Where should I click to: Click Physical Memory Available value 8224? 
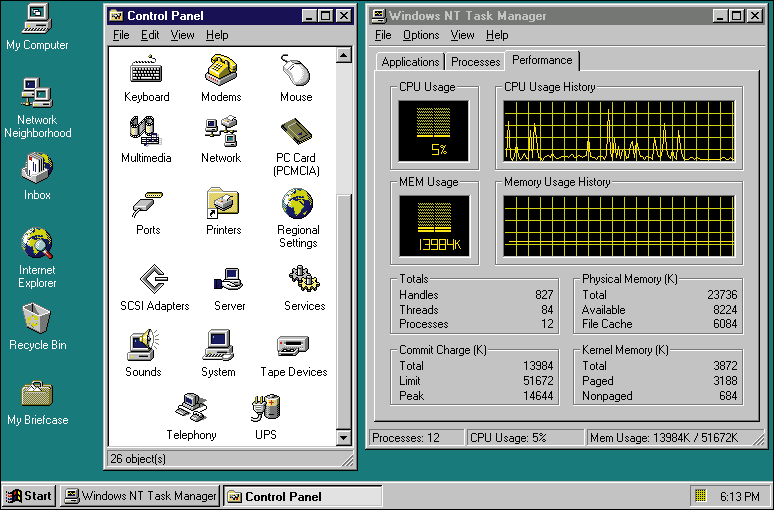click(x=725, y=310)
